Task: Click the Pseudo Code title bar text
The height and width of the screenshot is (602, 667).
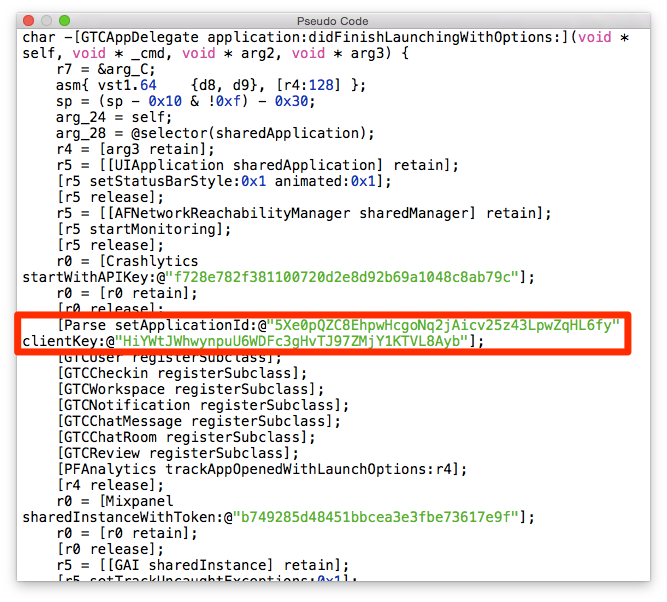Action: pyautogui.click(x=333, y=20)
